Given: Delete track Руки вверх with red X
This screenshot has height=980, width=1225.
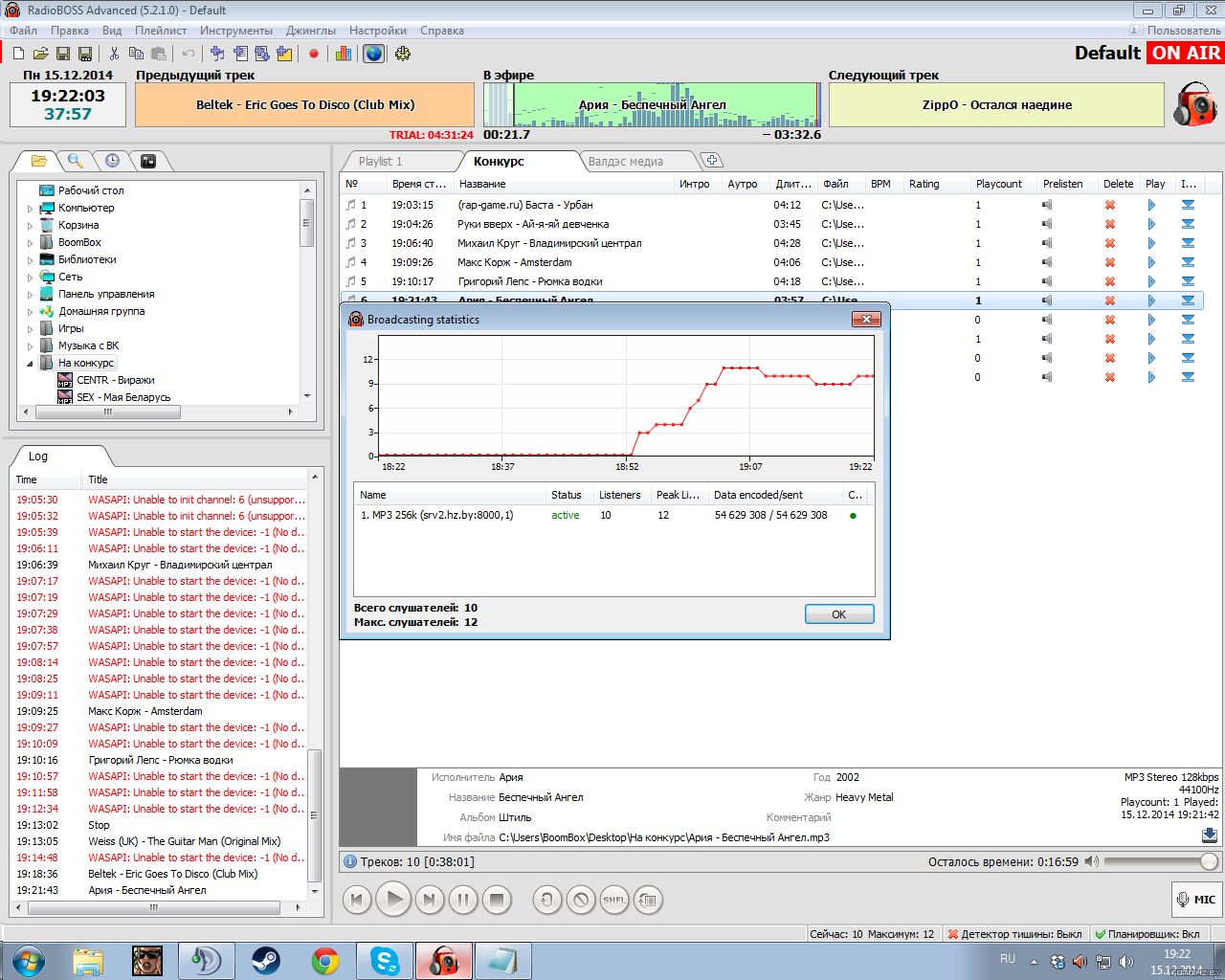Looking at the screenshot, I should click(x=1110, y=224).
